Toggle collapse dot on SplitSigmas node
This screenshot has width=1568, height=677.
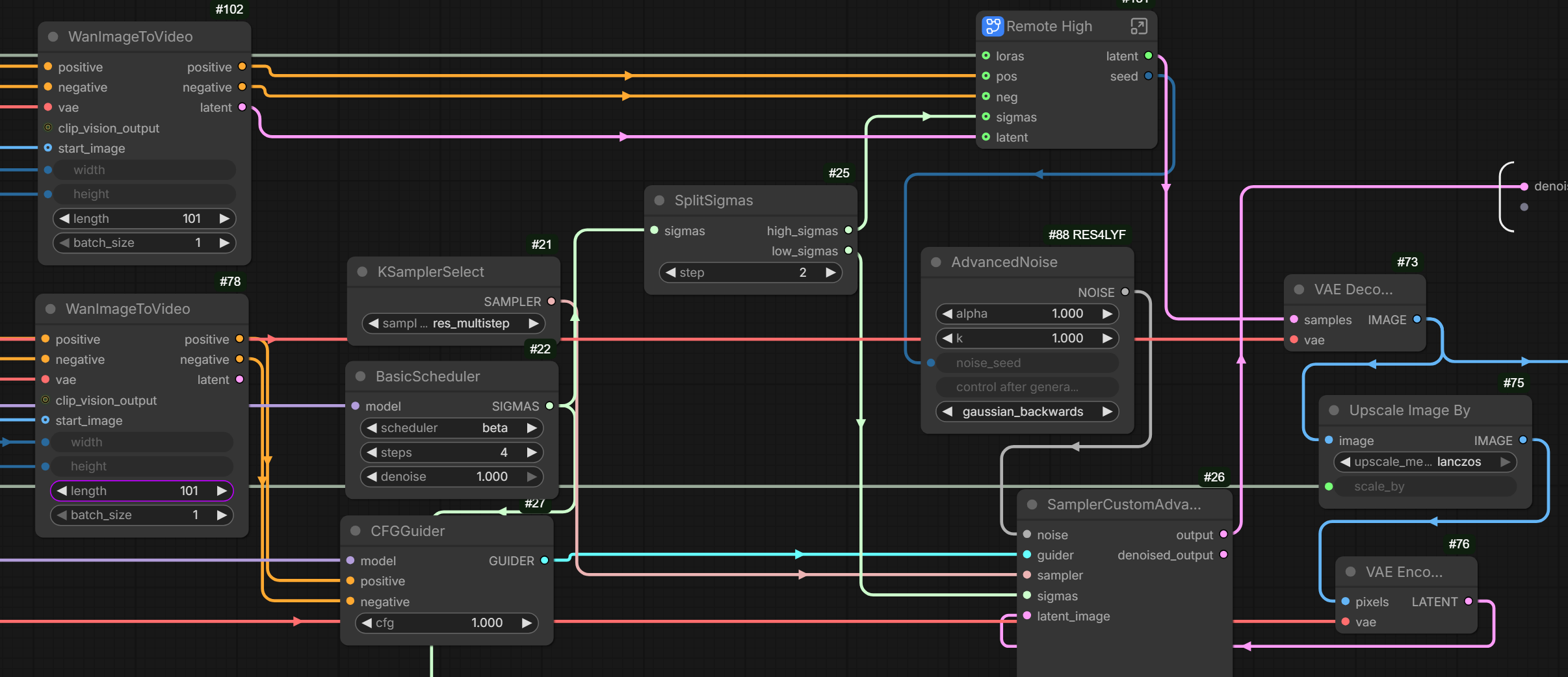pos(659,201)
